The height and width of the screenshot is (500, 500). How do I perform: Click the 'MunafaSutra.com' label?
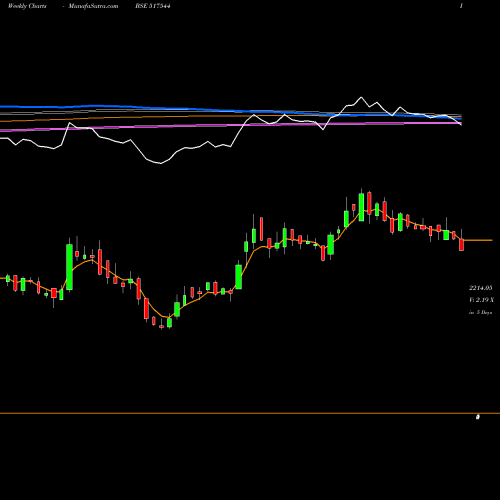93,6
